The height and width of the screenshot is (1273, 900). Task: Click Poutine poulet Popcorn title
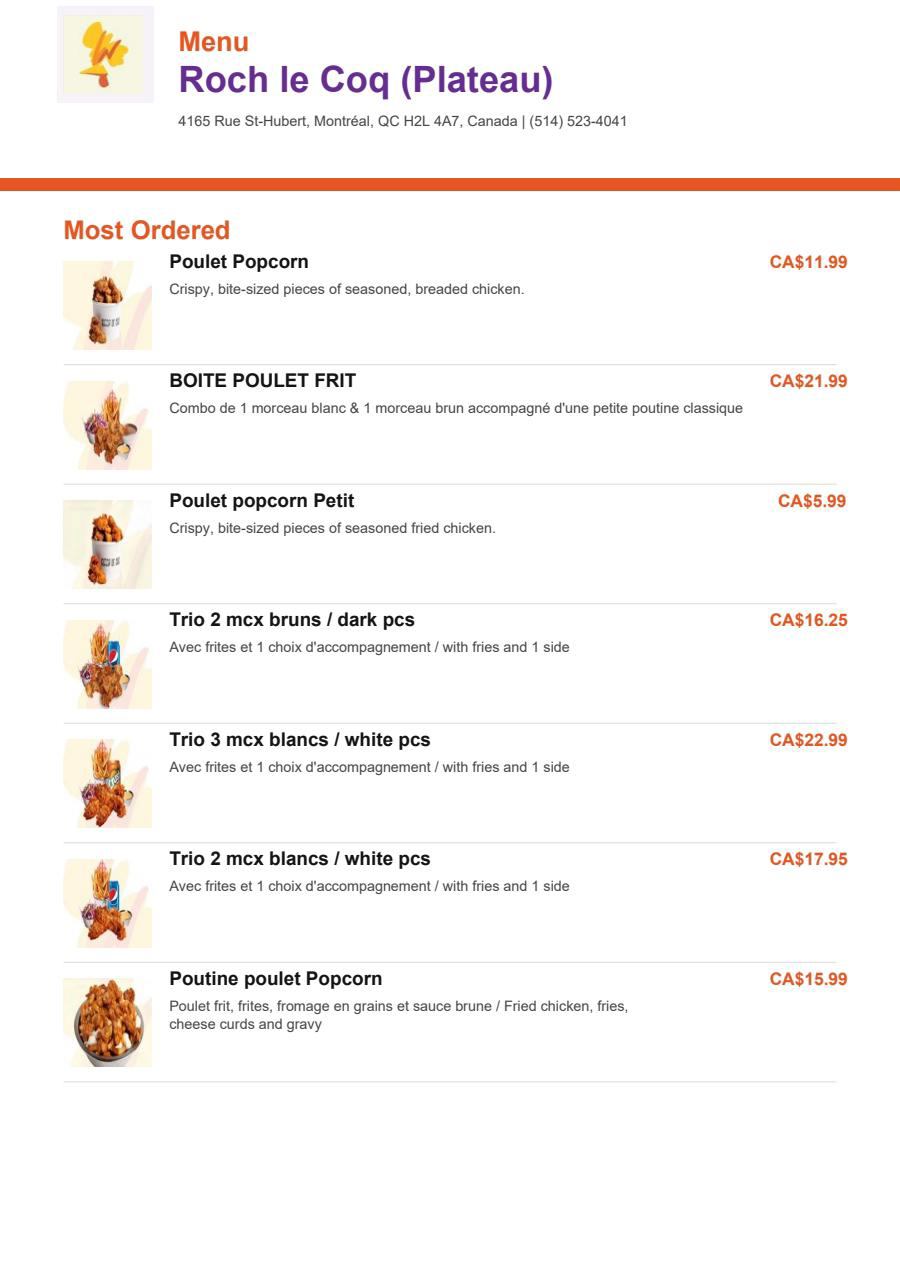(x=276, y=979)
